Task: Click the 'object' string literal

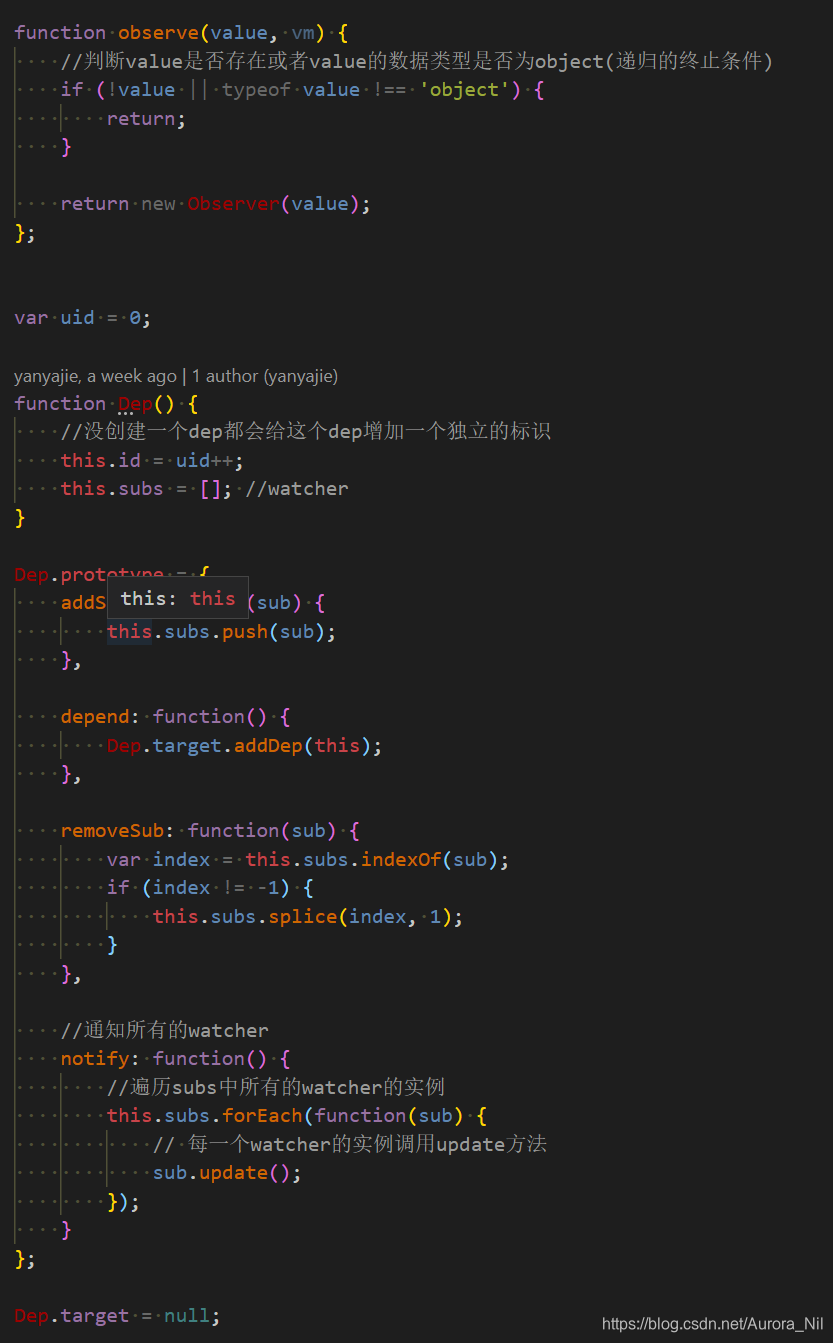Action: [465, 89]
